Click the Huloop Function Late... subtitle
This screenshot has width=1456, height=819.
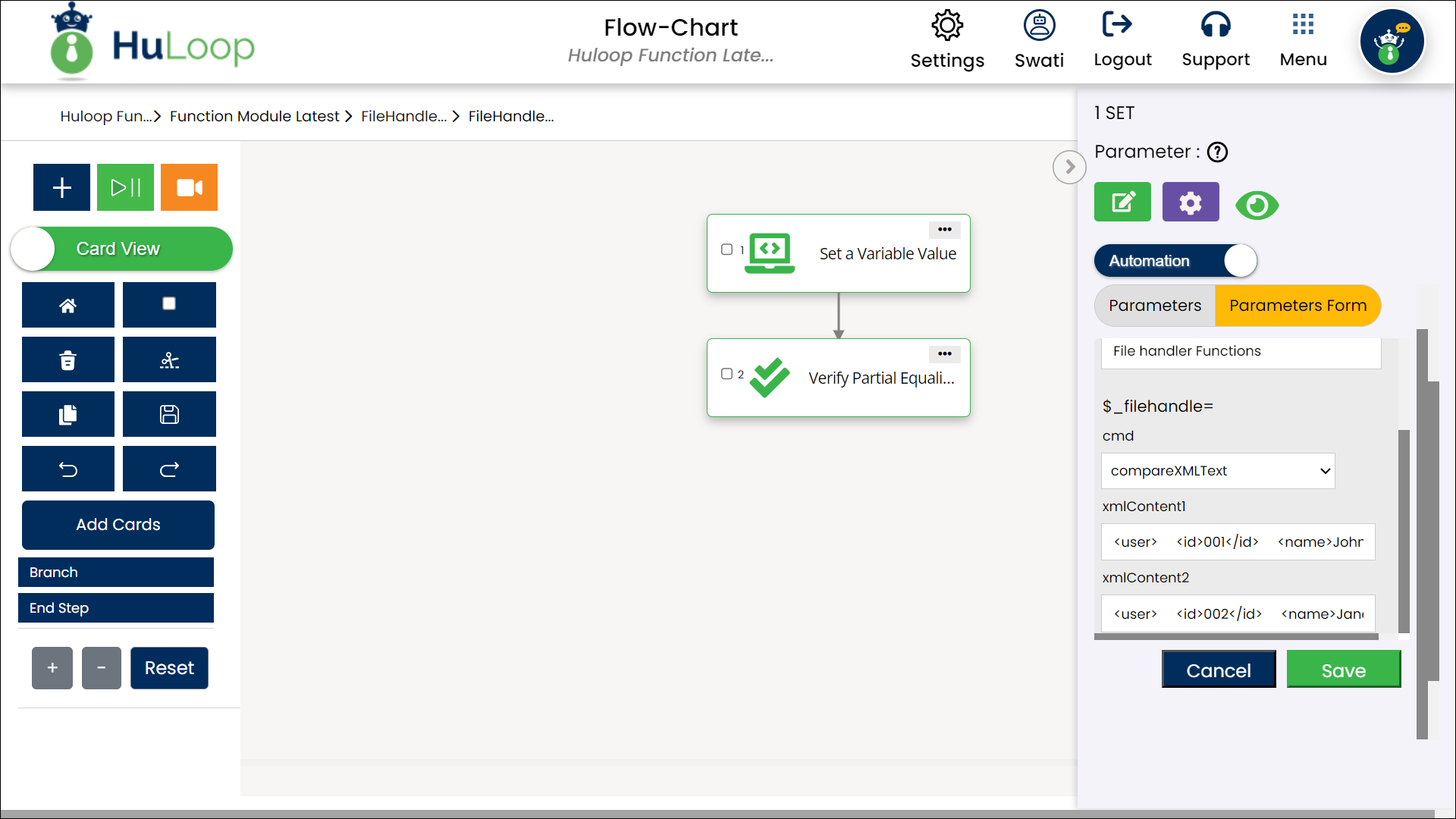(x=670, y=55)
